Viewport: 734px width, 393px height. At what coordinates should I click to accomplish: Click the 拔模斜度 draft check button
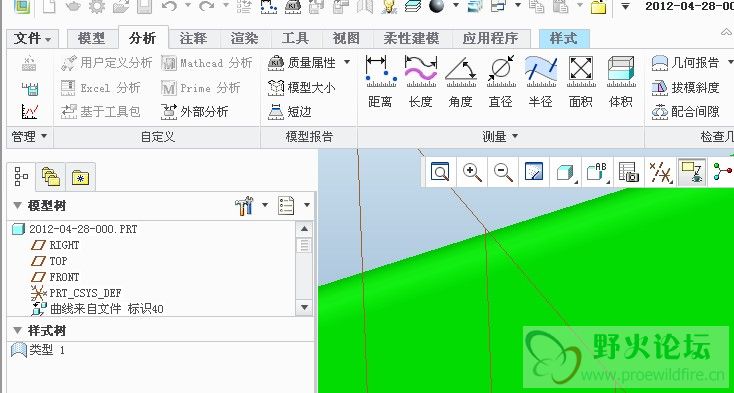685,87
